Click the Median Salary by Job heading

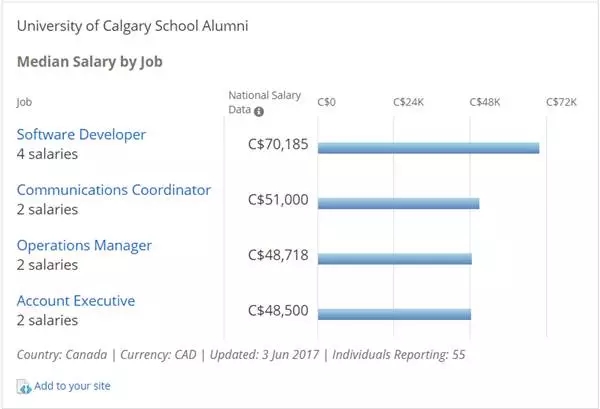[x=90, y=62]
